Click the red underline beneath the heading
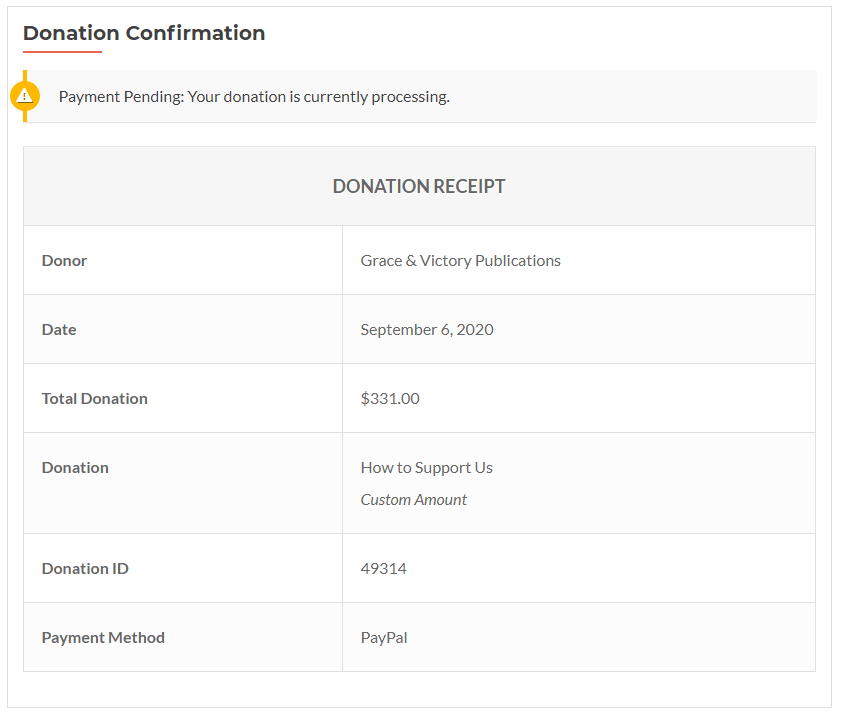 click(x=62, y=52)
